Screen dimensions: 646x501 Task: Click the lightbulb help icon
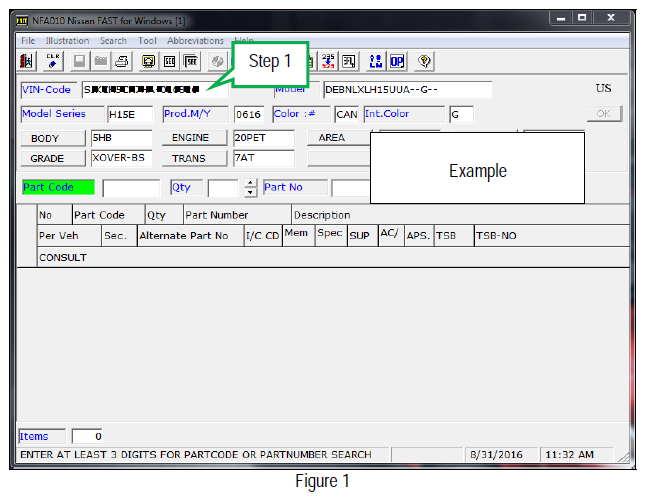coord(424,61)
